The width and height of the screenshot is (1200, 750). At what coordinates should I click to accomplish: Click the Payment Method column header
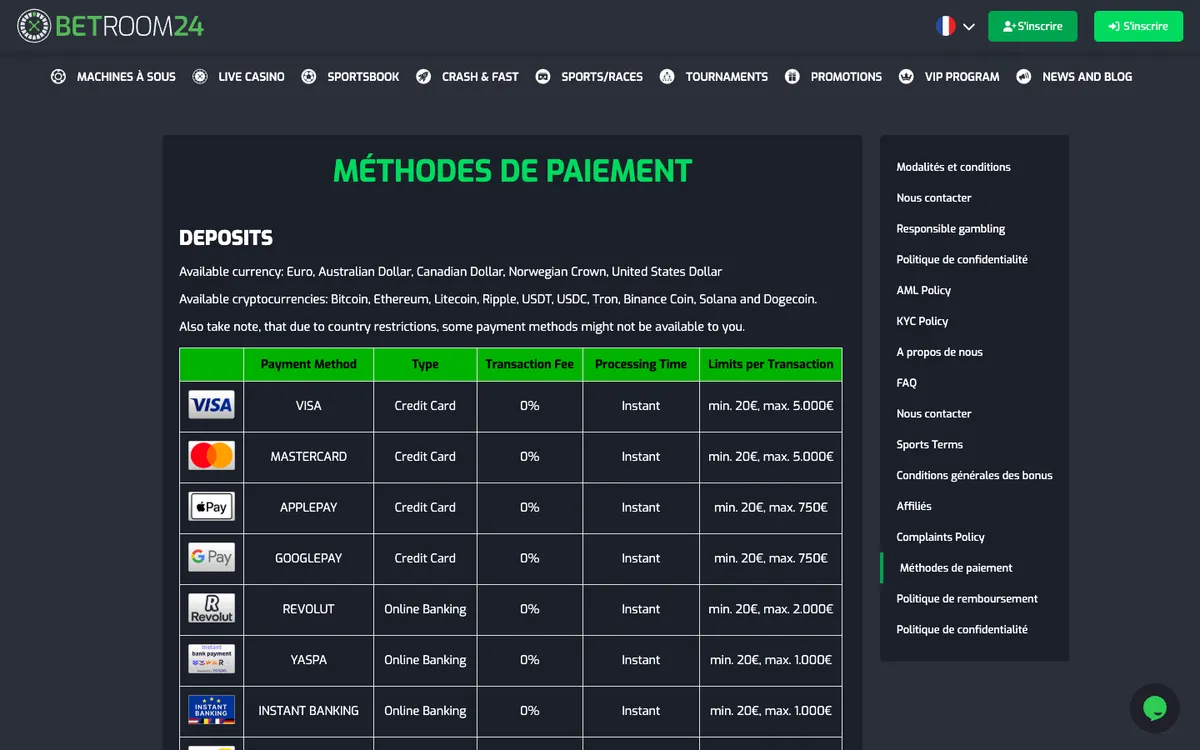coord(308,364)
